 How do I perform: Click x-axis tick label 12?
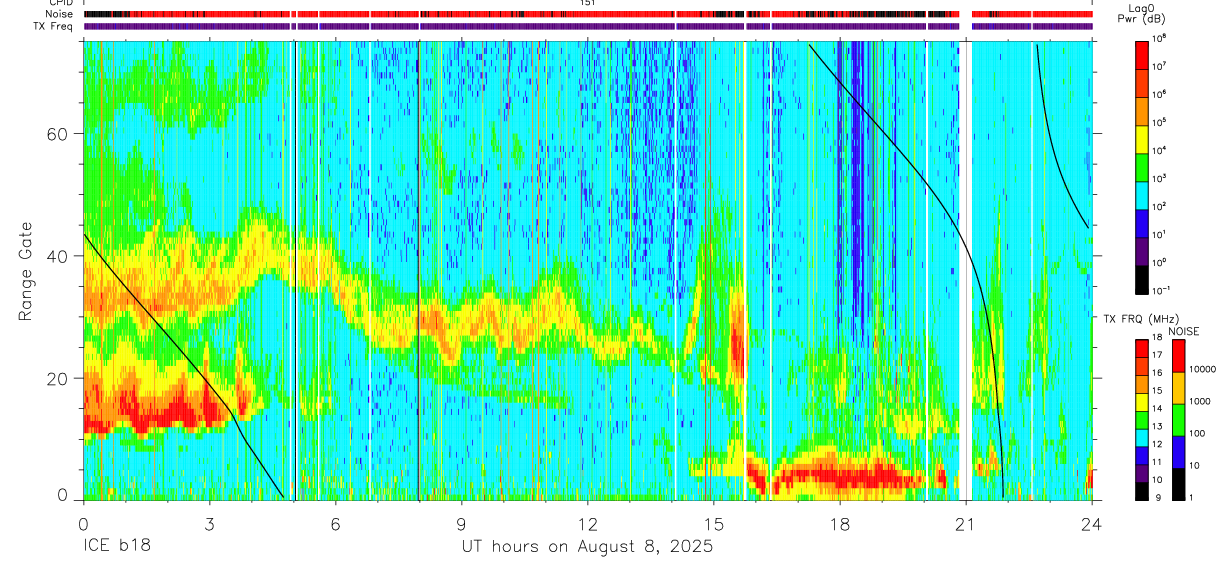pos(587,523)
